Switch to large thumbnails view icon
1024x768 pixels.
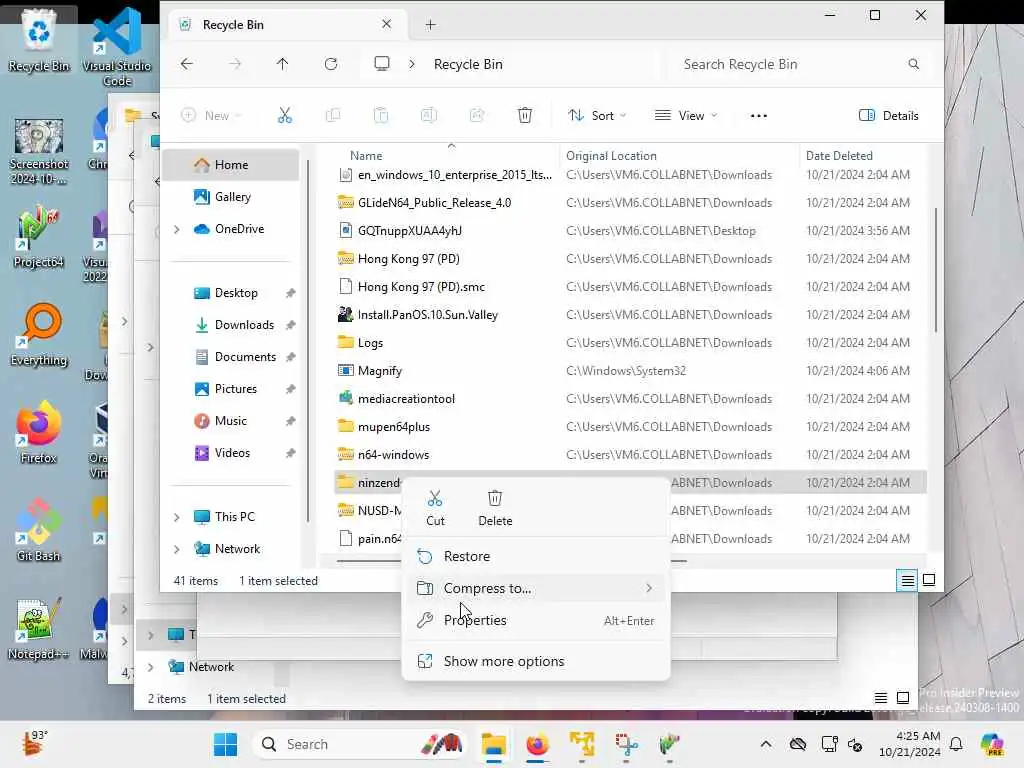929,580
